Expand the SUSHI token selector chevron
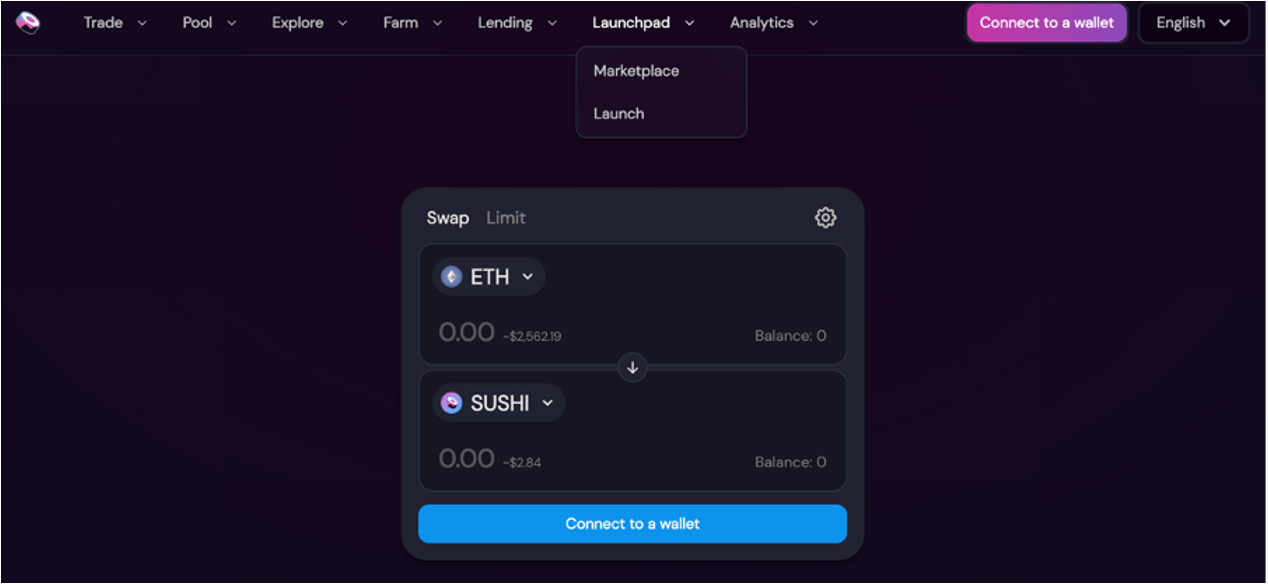Screen dimensions: 1268x584 547,403
